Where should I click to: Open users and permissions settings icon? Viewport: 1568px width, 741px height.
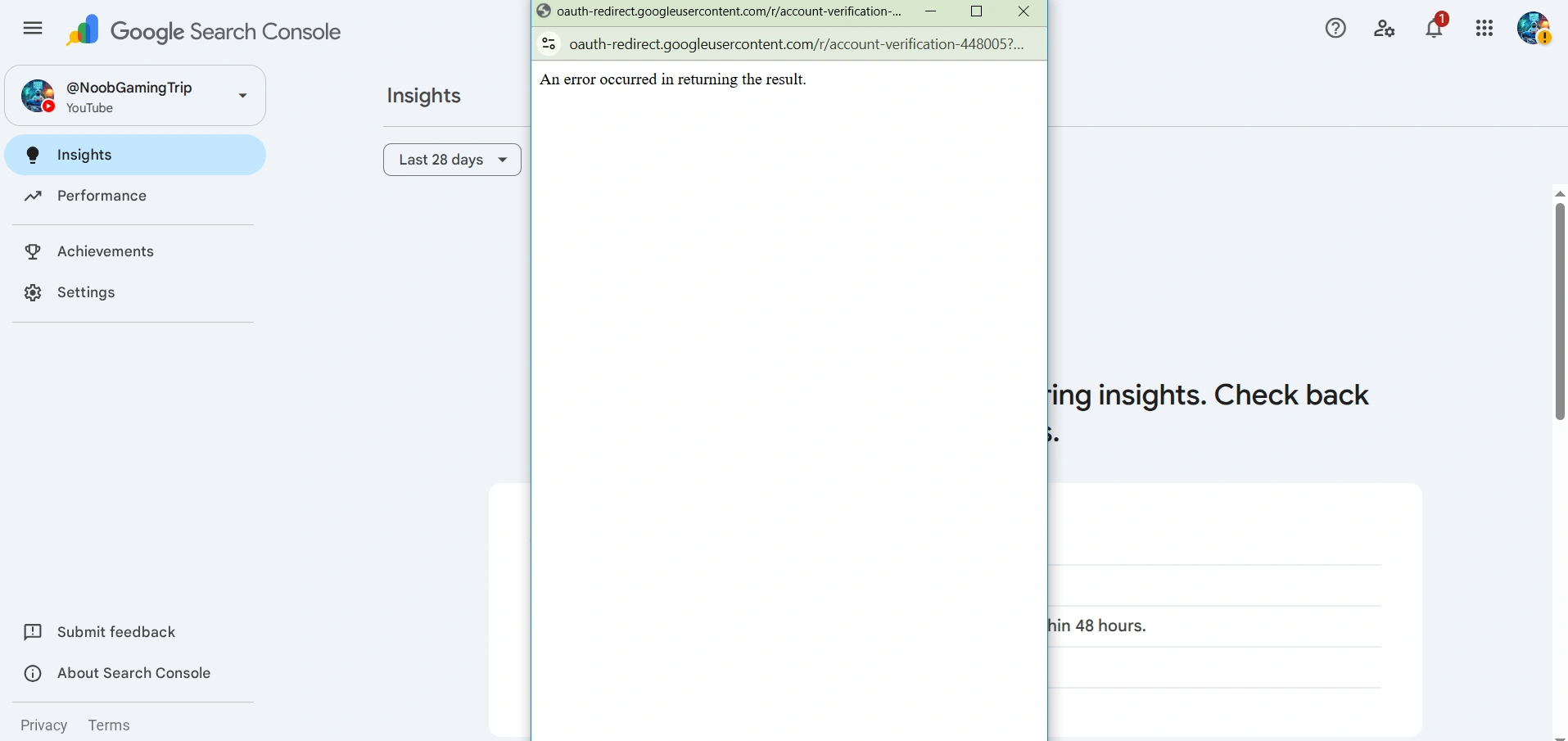pos(1385,29)
